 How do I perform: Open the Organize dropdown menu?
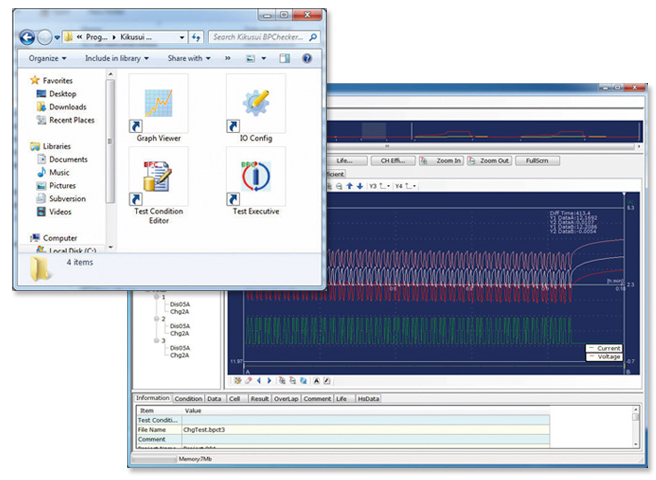(46, 59)
